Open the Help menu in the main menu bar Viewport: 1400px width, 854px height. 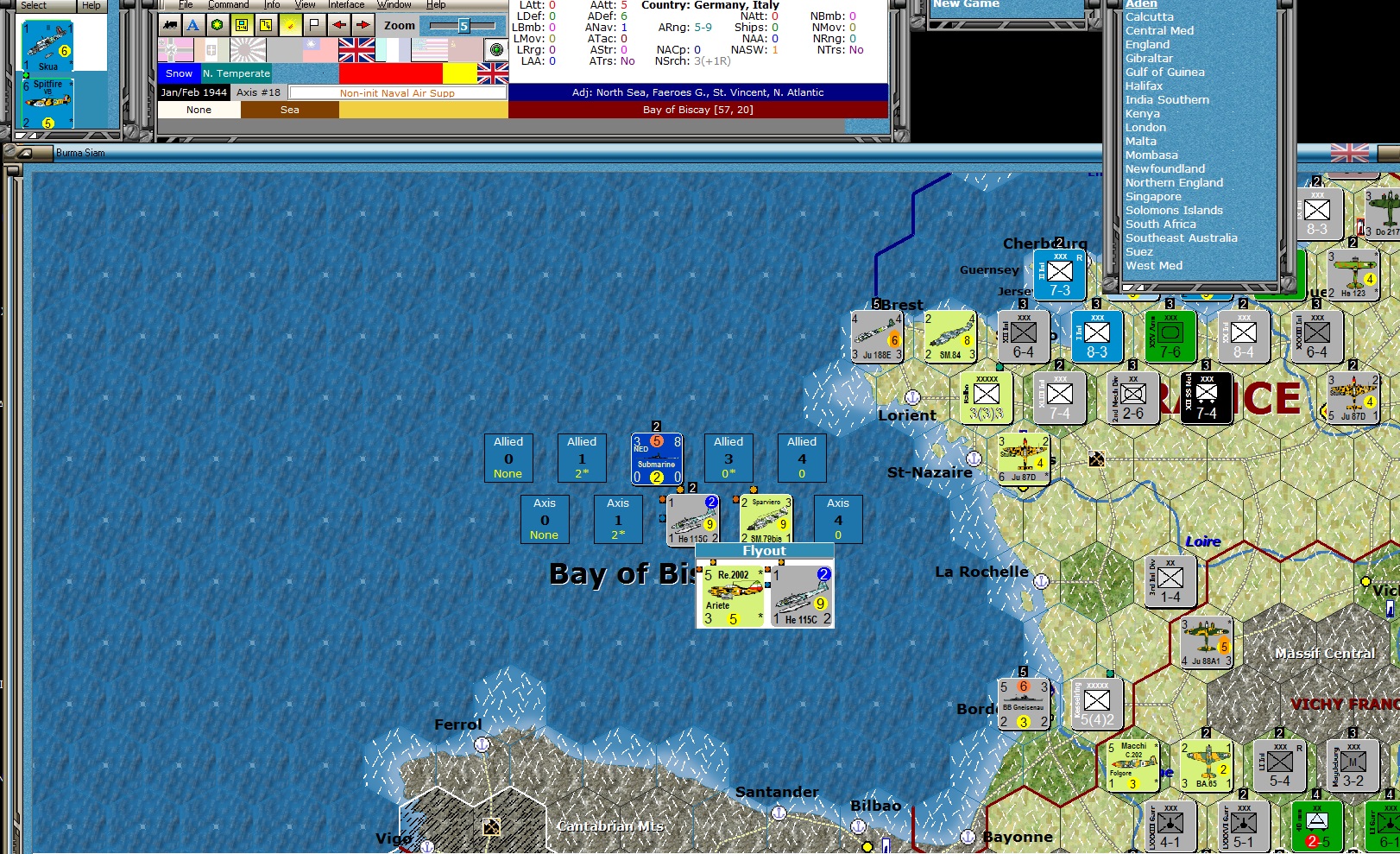tap(436, 5)
